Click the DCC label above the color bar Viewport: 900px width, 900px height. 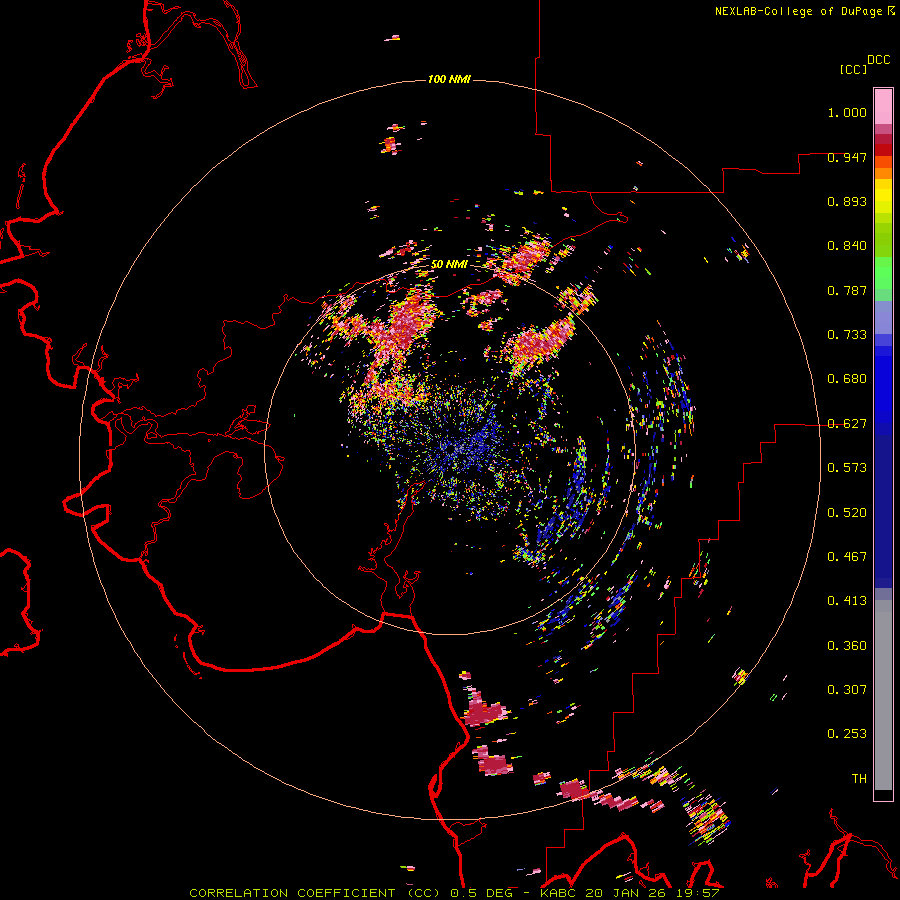tap(878, 60)
